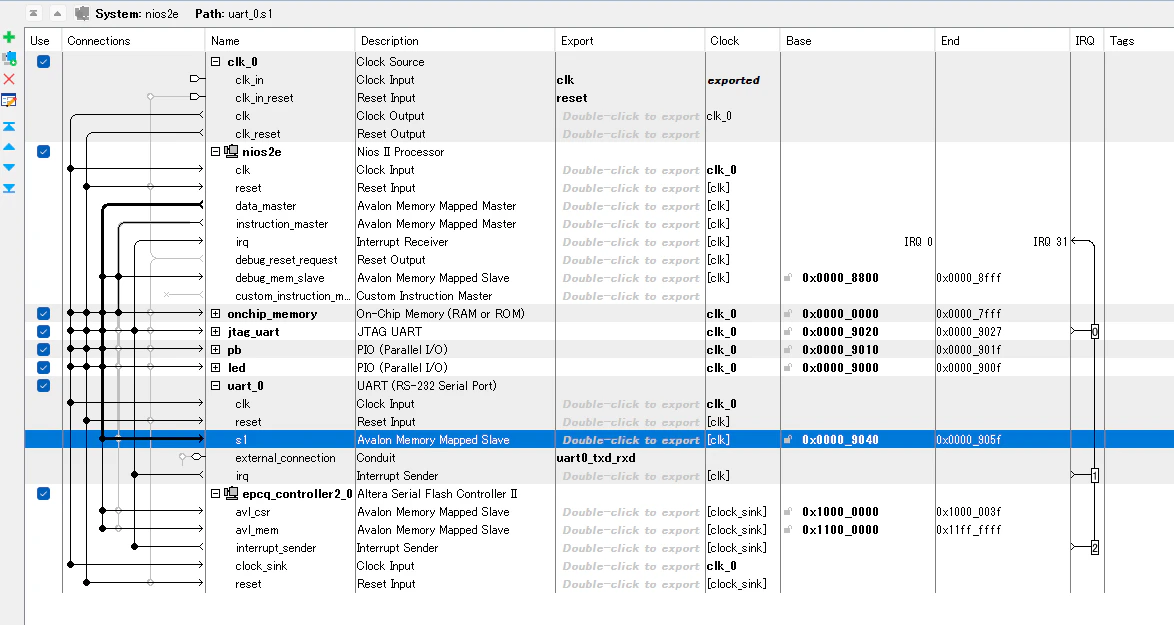The width and height of the screenshot is (1174, 625).
Task: Click the uart0_txd_rxd export name
Action: pos(596,458)
